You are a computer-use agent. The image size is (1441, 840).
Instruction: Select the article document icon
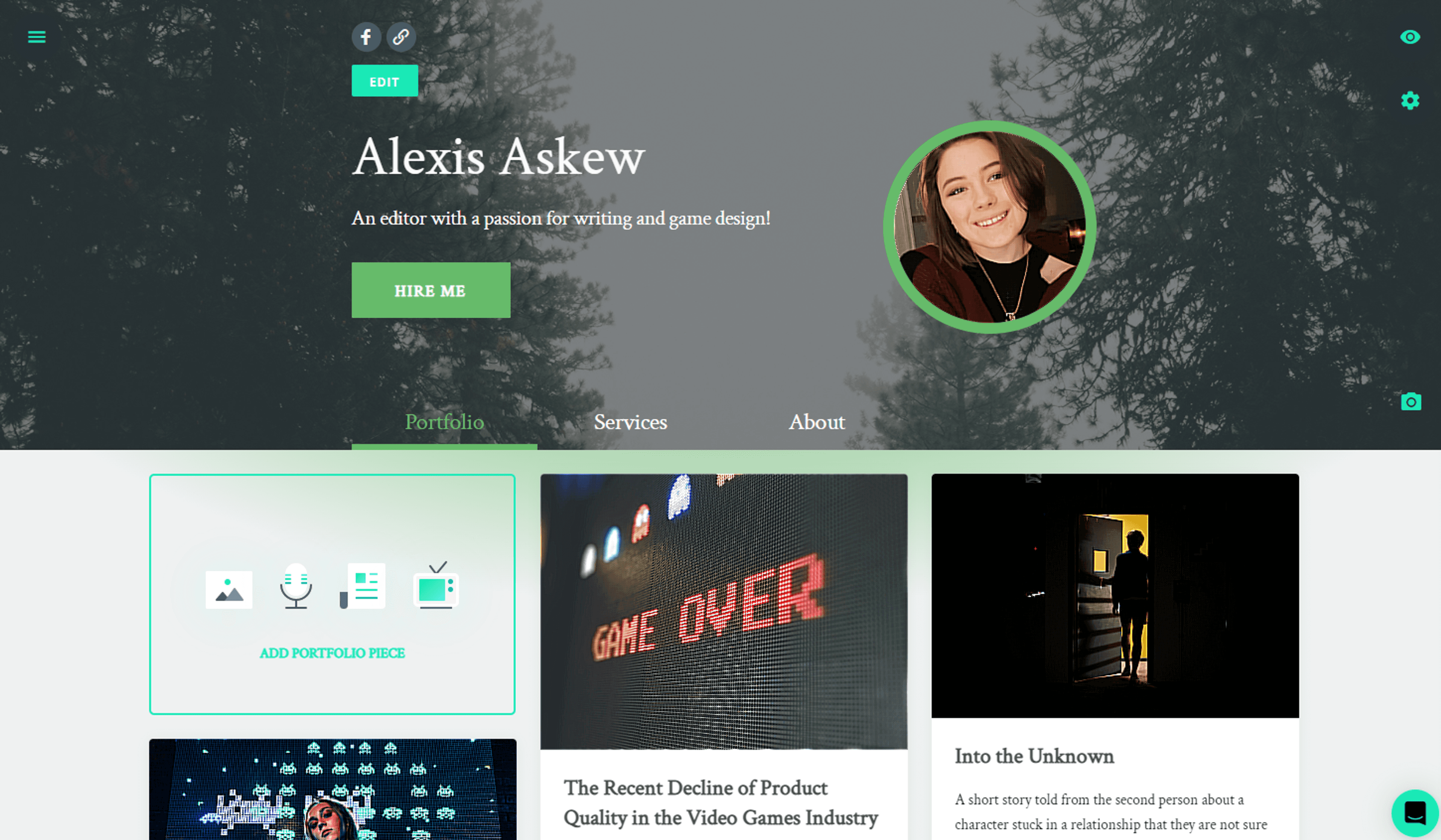point(363,586)
